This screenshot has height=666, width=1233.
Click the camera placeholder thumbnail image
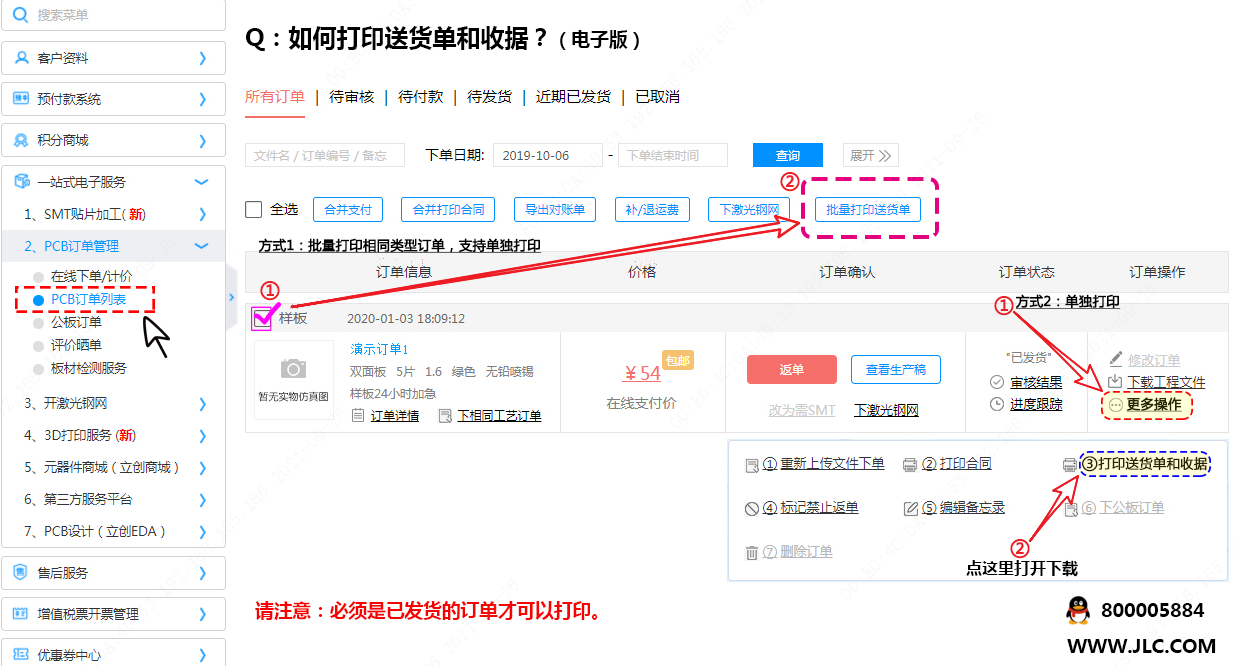(x=293, y=379)
